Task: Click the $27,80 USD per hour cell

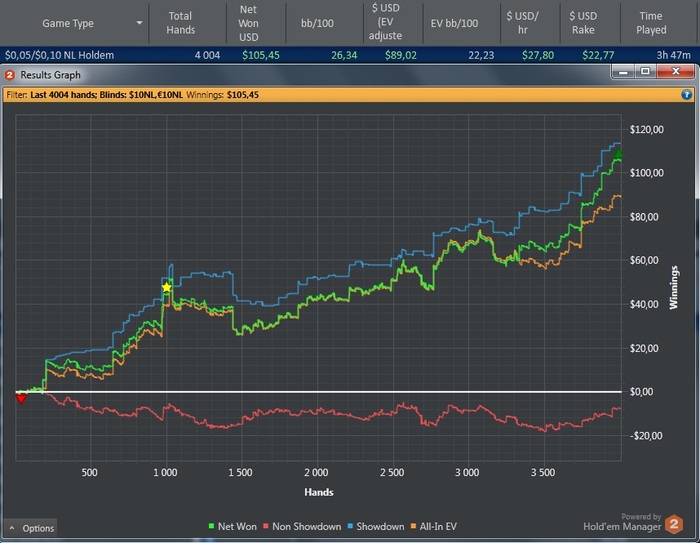Action: pyautogui.click(x=538, y=55)
